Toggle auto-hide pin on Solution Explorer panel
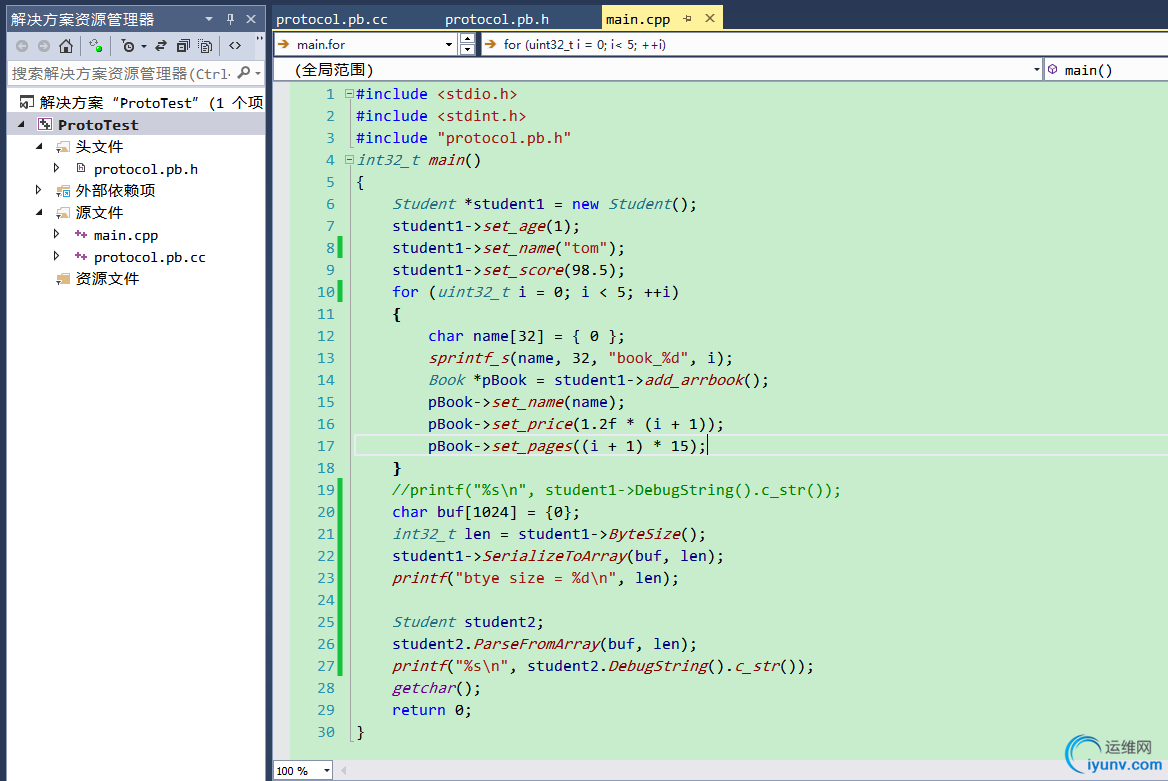 coord(230,19)
